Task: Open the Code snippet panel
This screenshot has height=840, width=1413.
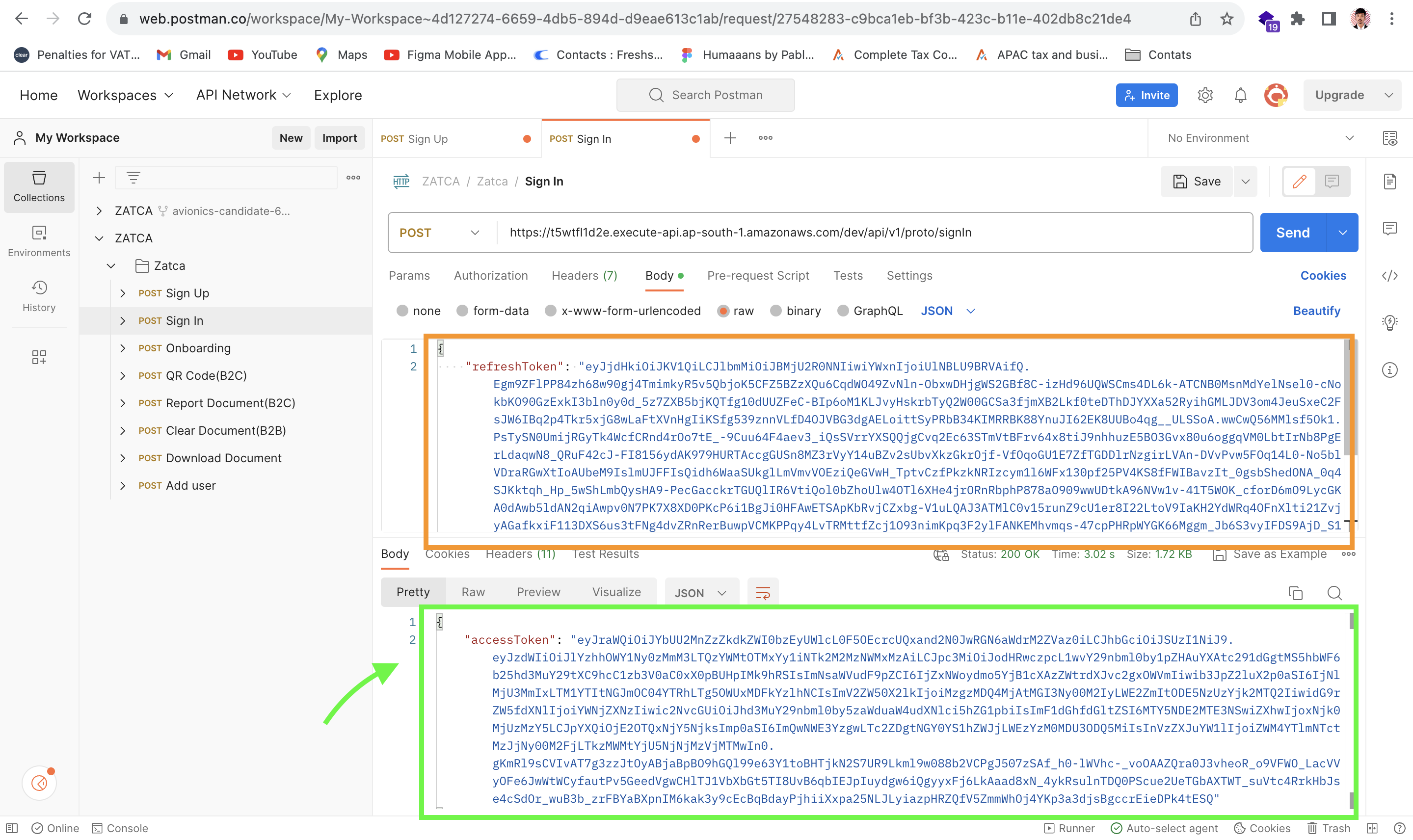Action: point(1391,276)
